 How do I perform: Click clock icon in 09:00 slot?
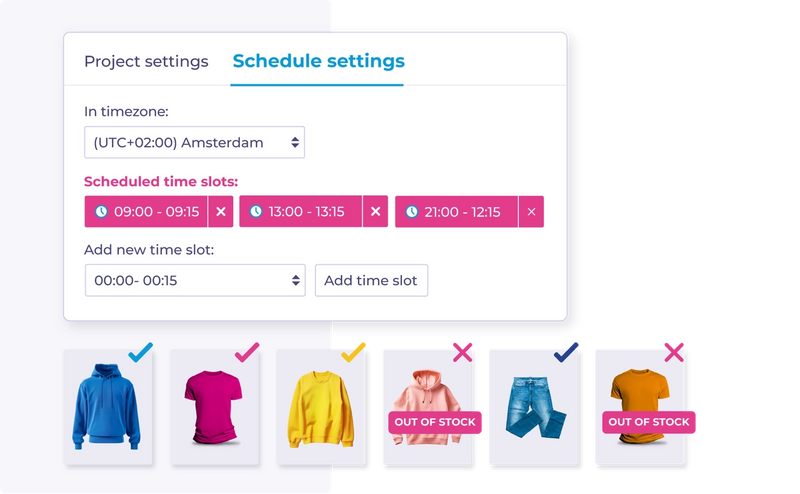101,211
